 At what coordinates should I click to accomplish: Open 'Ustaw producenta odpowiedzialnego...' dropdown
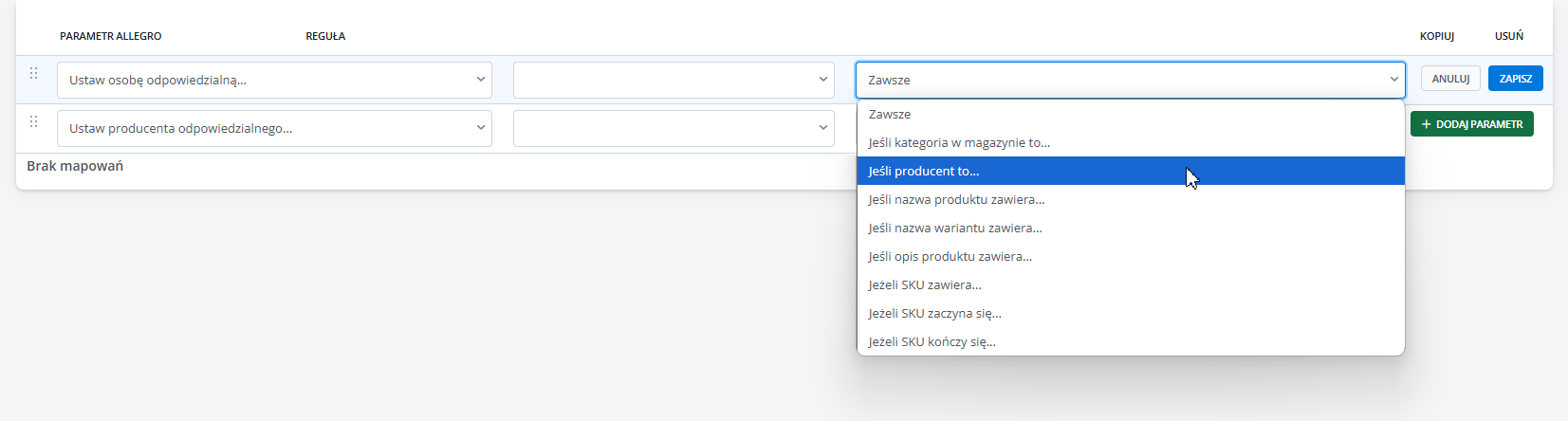click(274, 128)
